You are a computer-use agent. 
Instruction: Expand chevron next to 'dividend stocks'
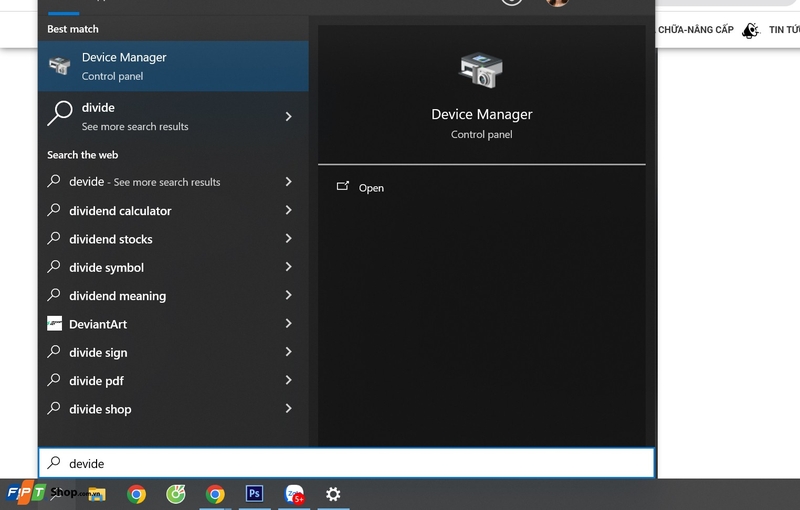point(288,239)
